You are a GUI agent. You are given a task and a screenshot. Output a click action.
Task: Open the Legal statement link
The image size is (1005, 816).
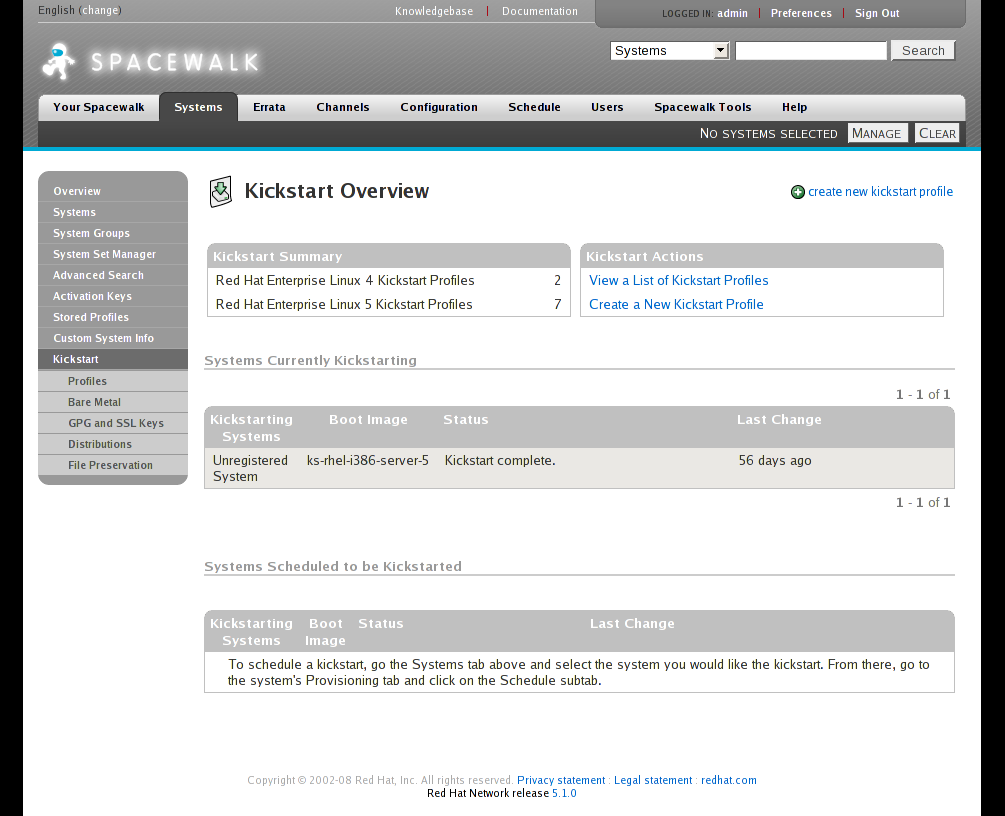pos(653,780)
